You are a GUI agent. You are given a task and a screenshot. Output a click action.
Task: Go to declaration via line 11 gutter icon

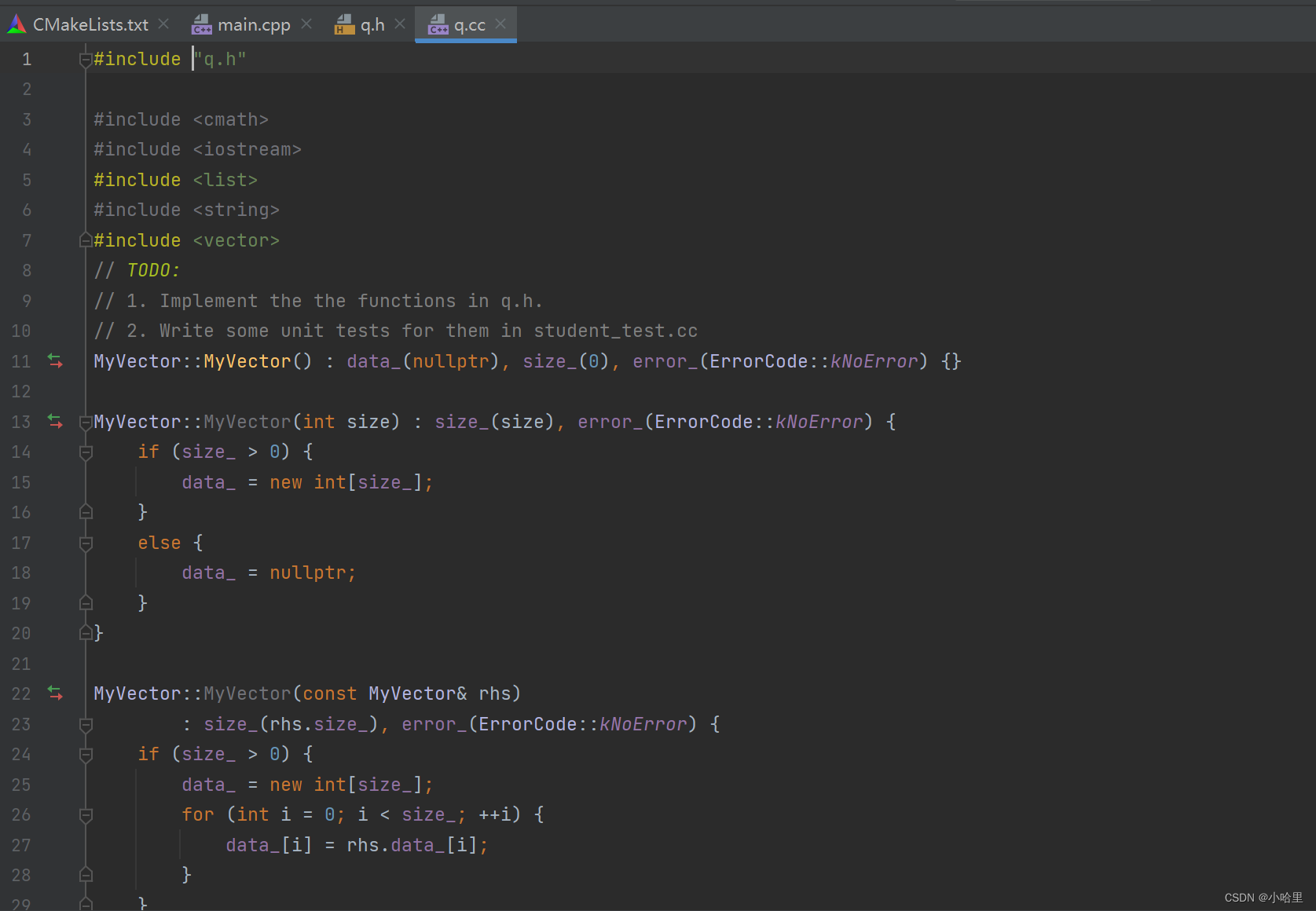click(55, 360)
